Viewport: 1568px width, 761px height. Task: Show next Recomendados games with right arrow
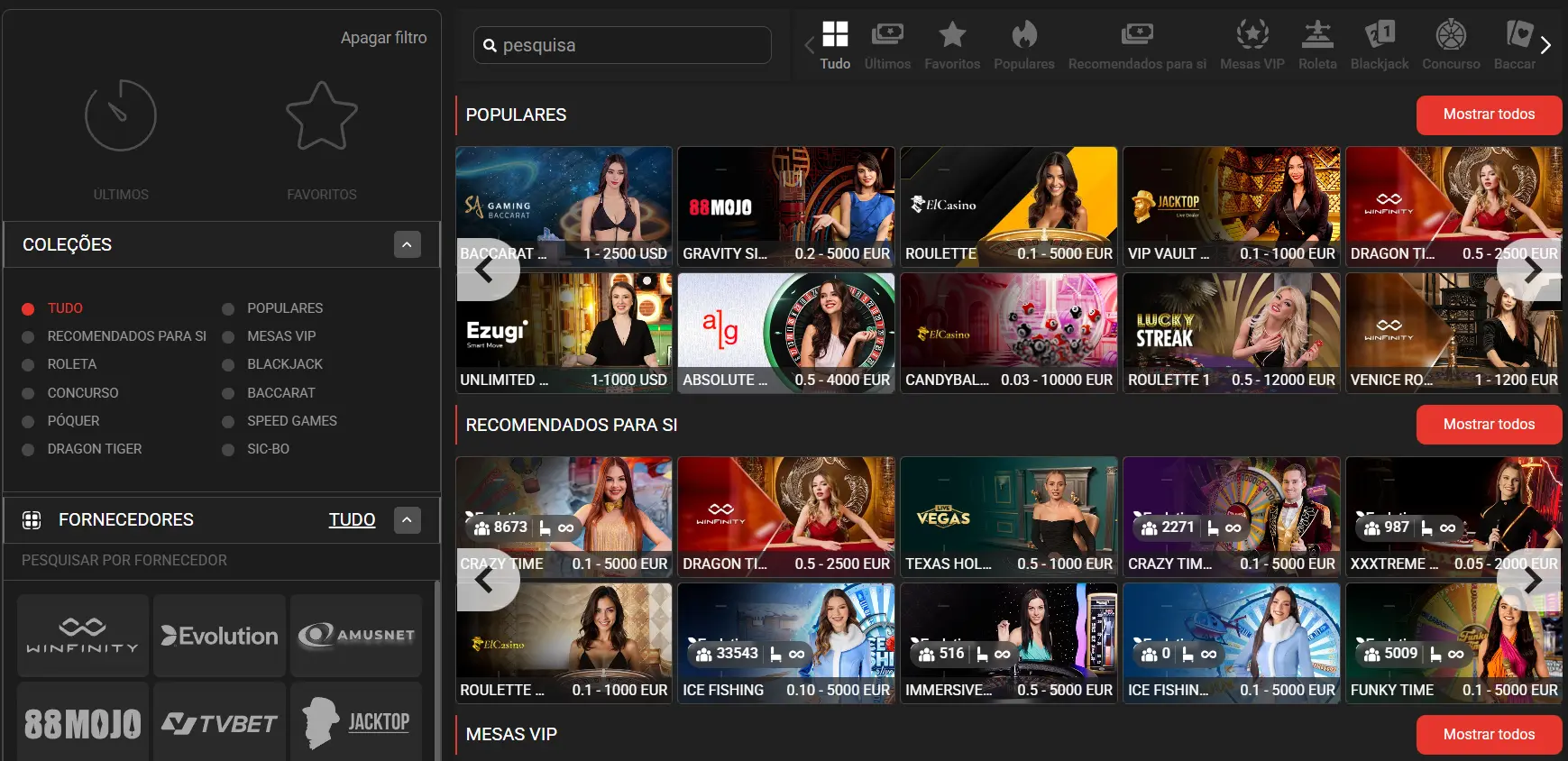(1530, 580)
